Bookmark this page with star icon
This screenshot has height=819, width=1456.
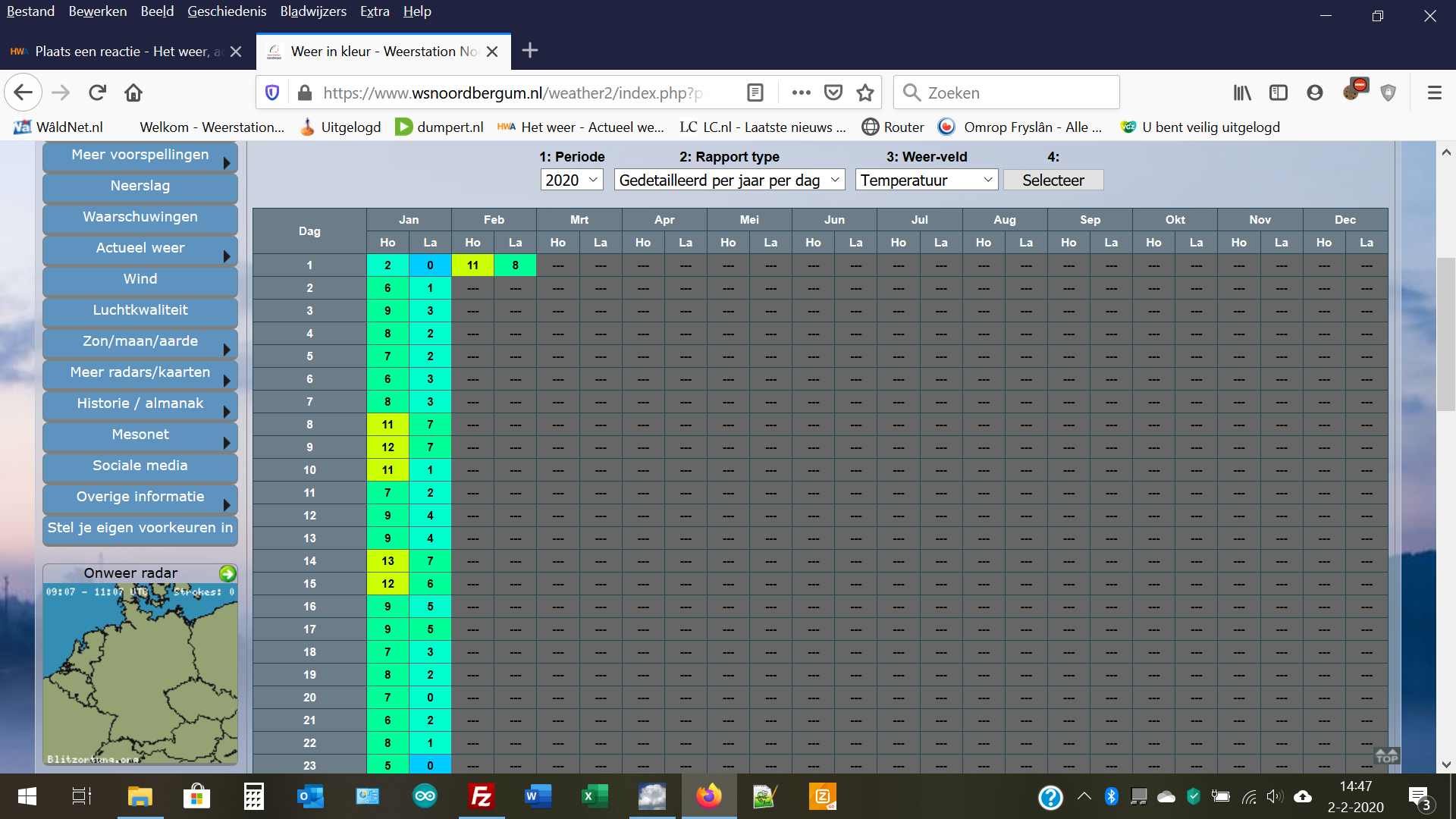click(x=865, y=93)
